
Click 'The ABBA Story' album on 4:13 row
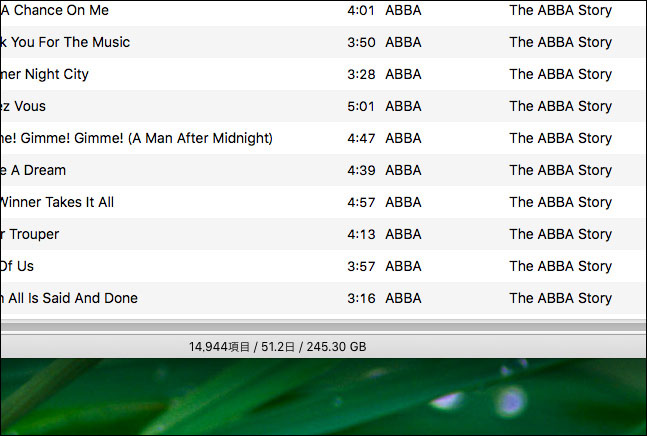(x=560, y=234)
